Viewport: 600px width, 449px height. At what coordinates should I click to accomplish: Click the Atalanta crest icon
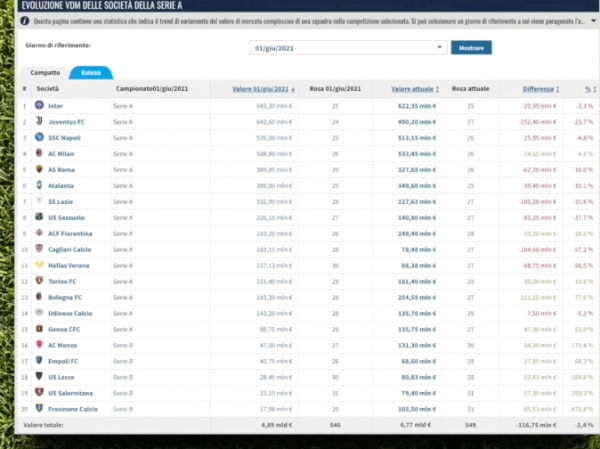(39, 185)
